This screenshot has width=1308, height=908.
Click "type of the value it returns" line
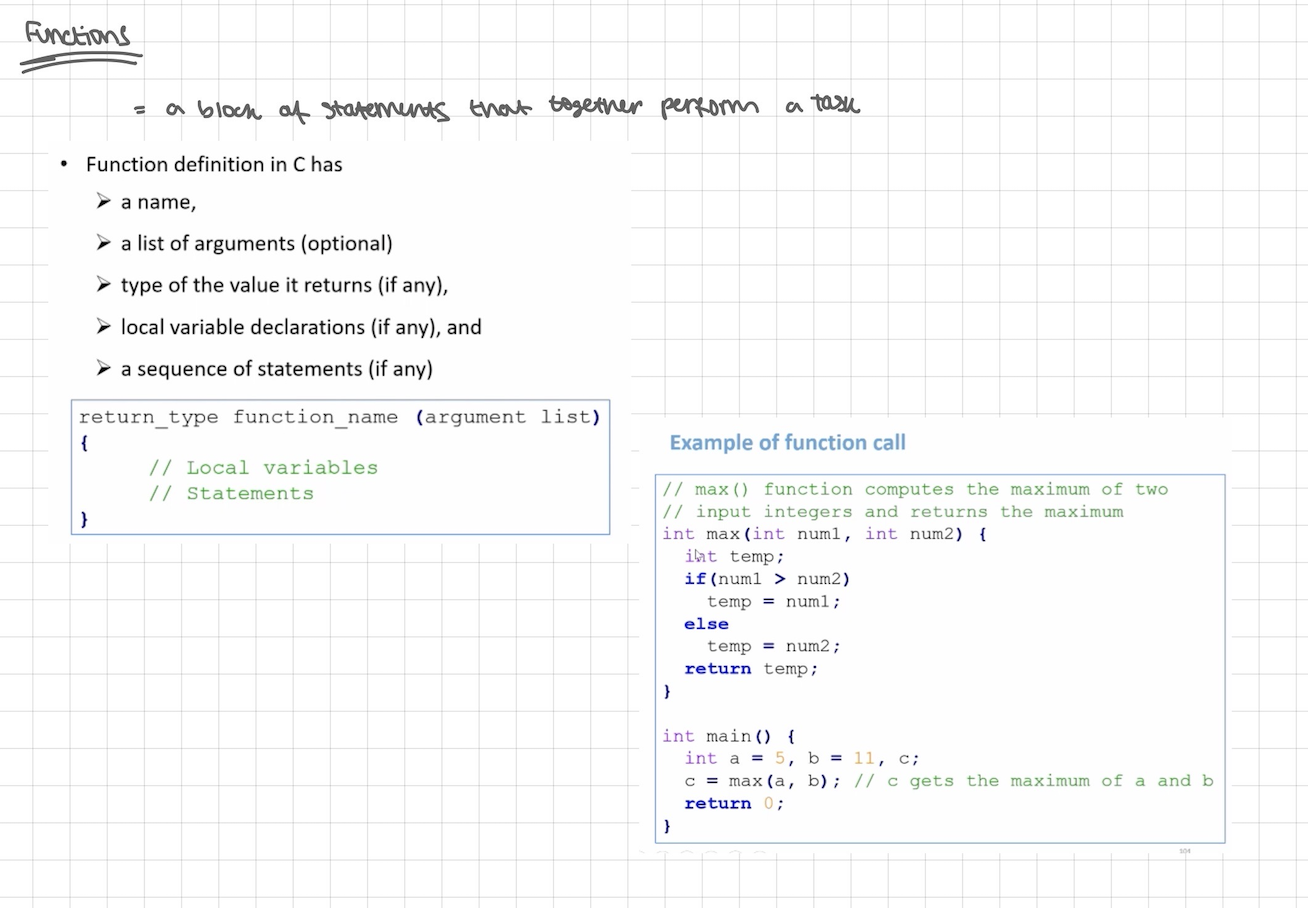point(284,286)
